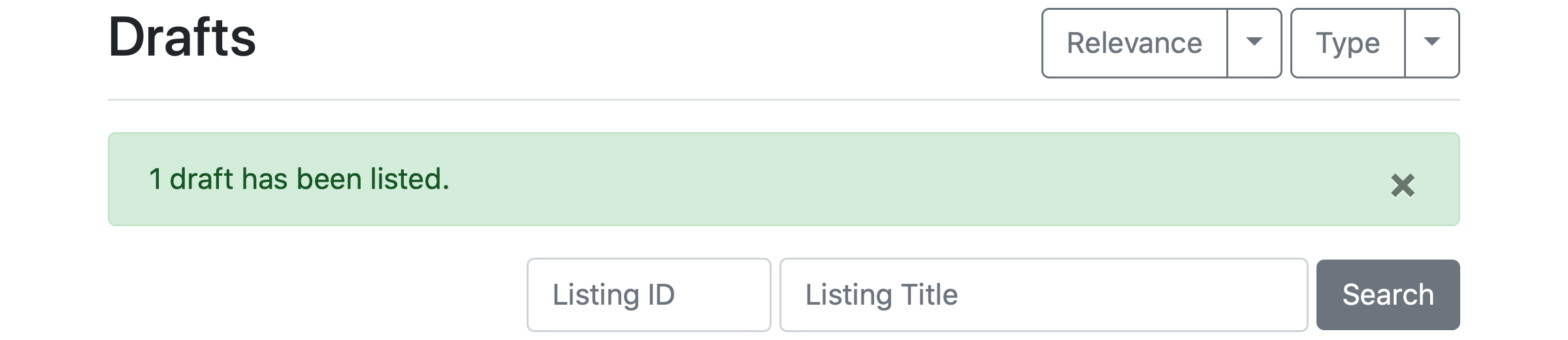Open the Relevance sort dropdown arrow

coord(1254,43)
